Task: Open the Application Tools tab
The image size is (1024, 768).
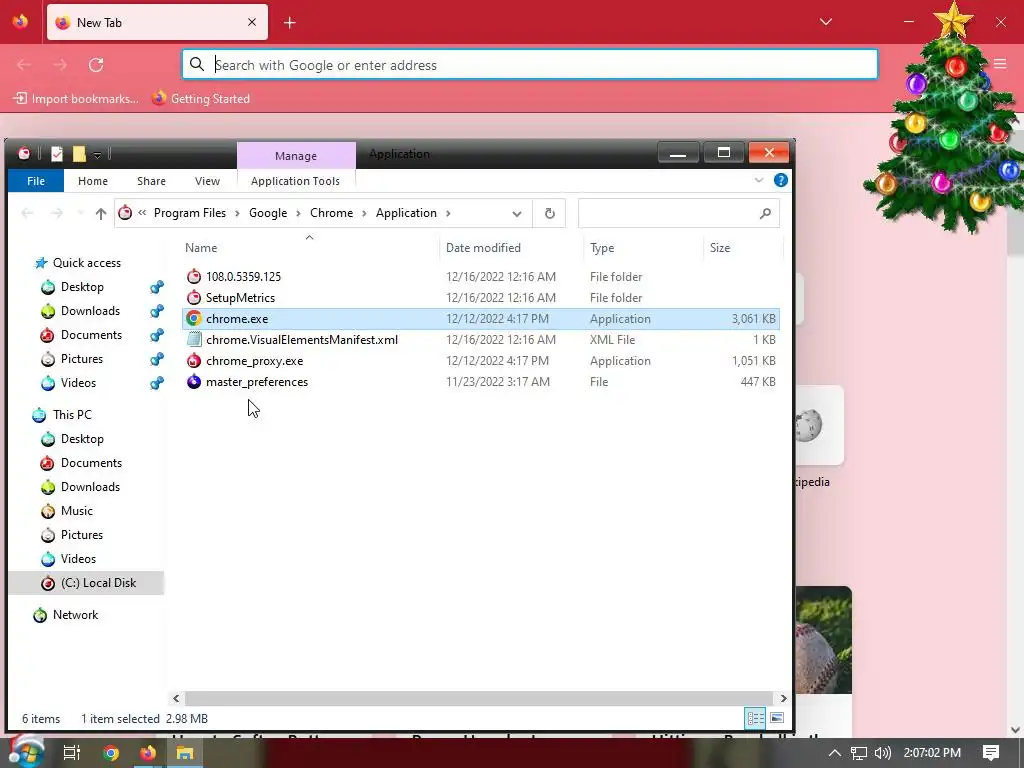Action: [x=295, y=181]
